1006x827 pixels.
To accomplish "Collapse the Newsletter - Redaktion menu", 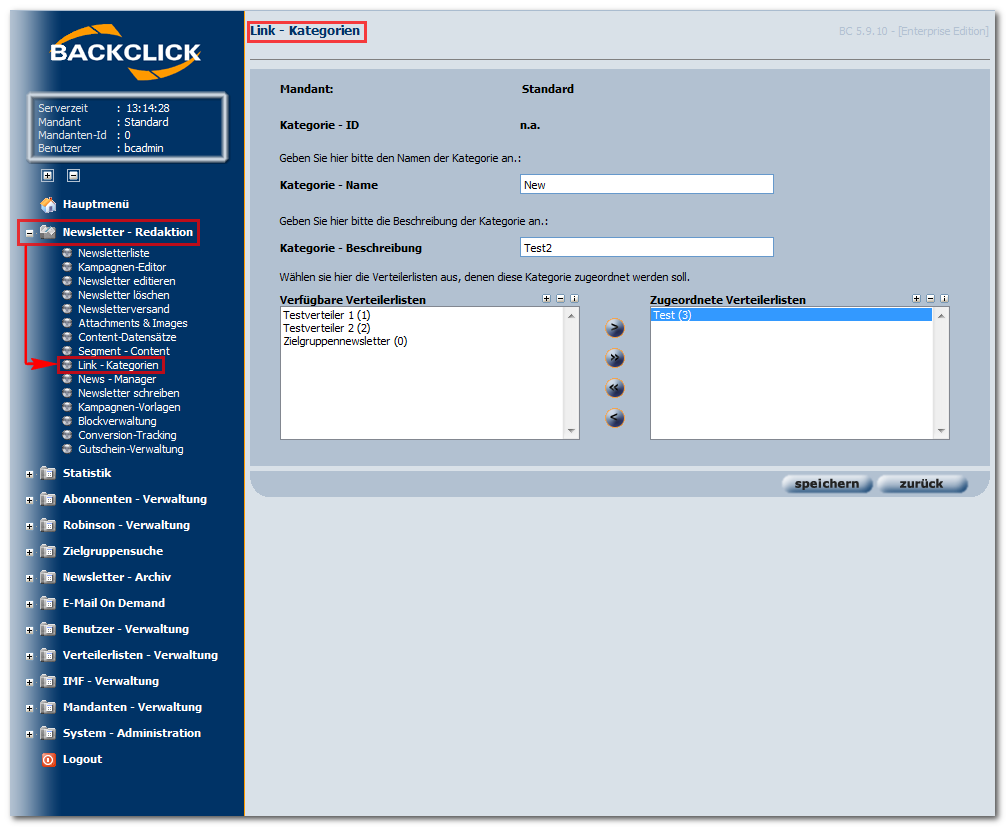I will [30, 233].
